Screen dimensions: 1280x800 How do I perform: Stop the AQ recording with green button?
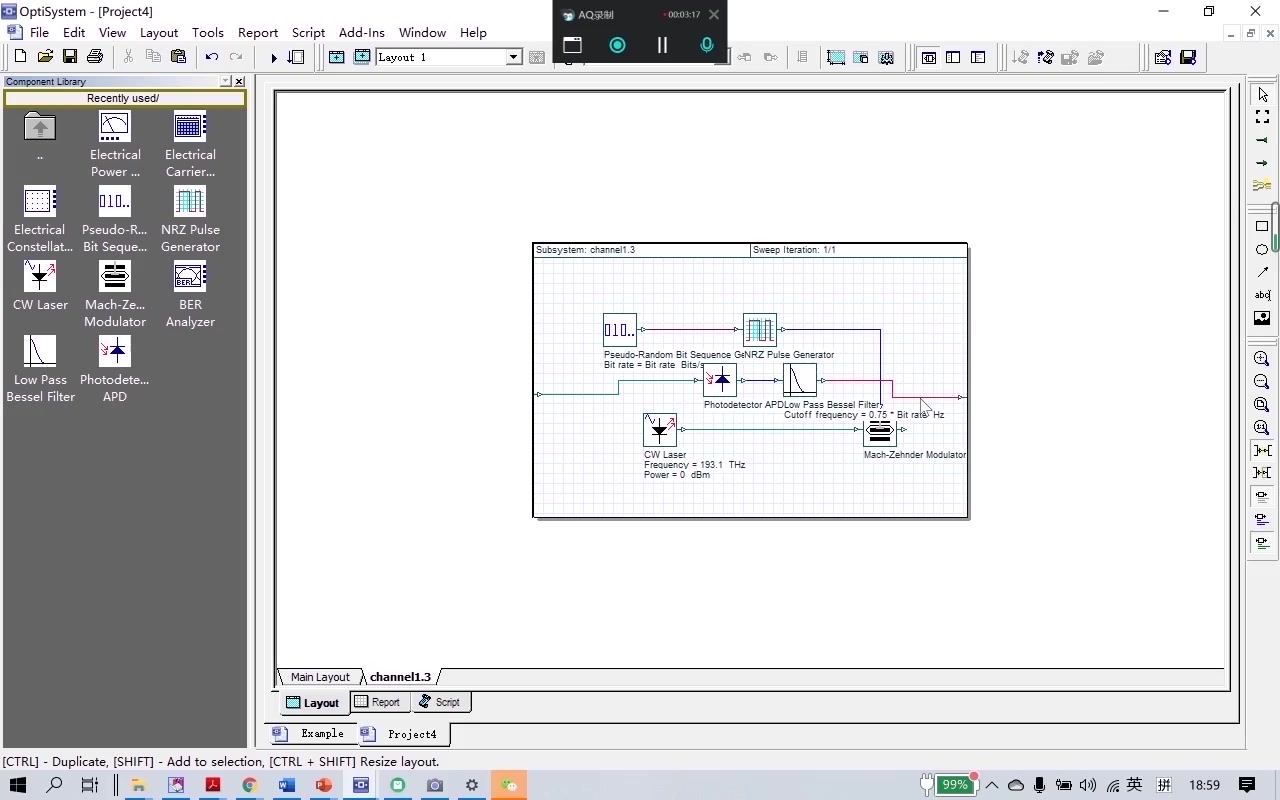617,45
